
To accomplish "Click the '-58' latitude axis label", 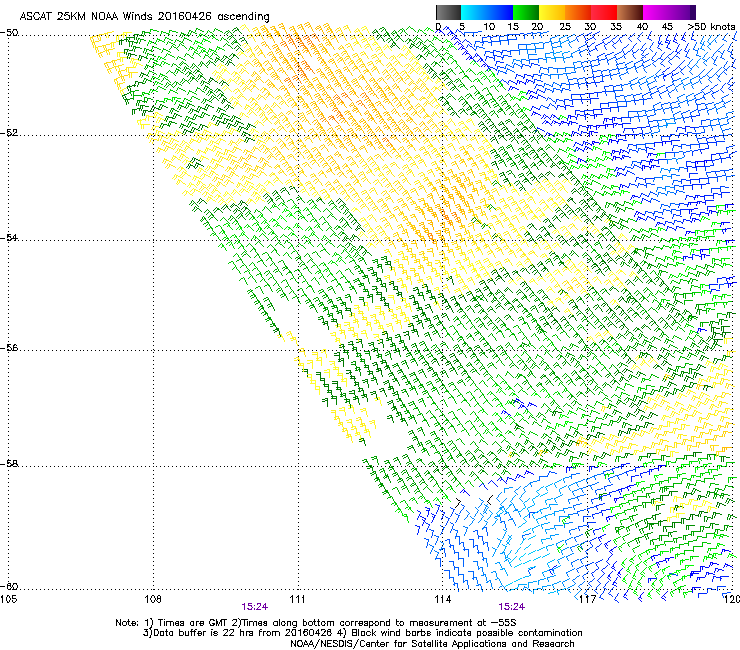I will (x=9, y=464).
